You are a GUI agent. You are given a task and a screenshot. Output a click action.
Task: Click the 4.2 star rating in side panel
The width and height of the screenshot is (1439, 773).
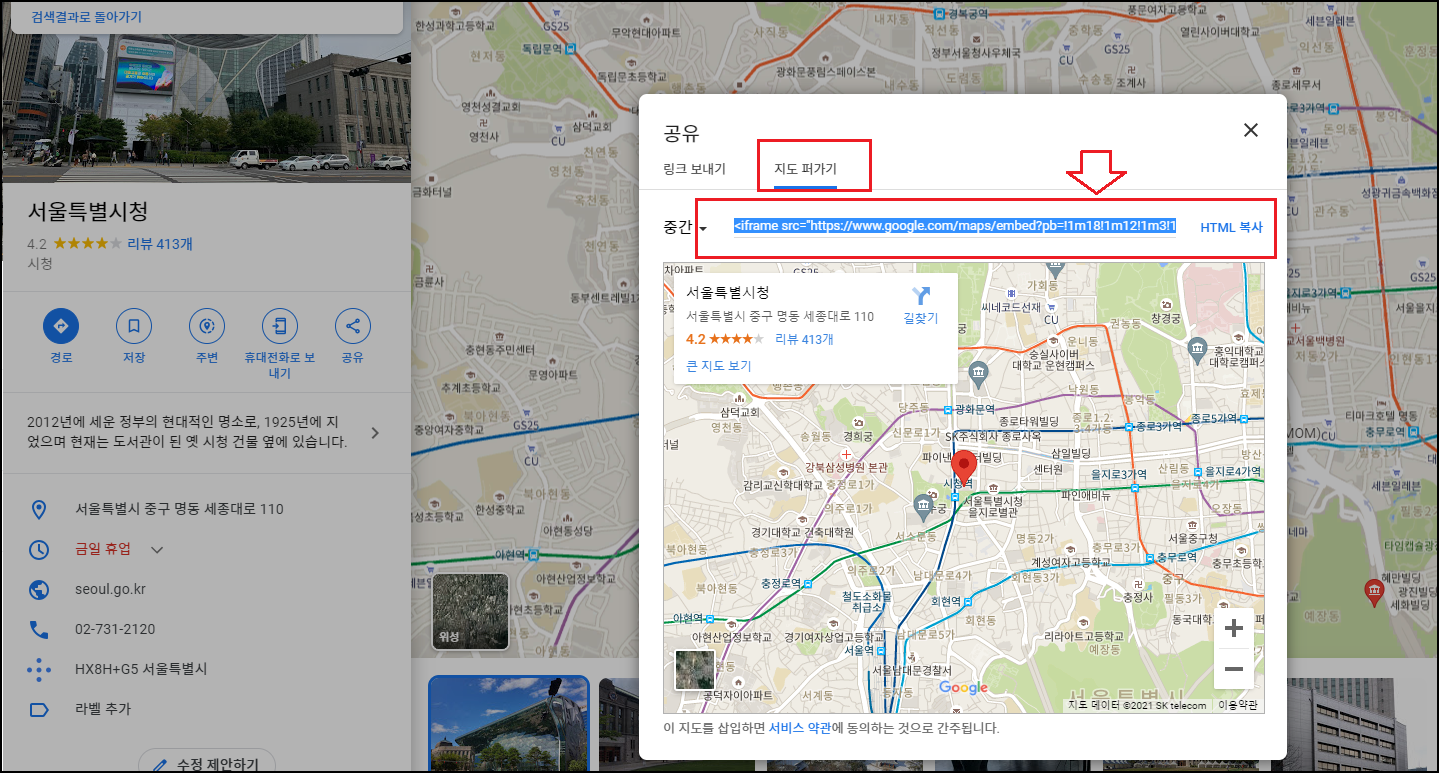[75, 243]
